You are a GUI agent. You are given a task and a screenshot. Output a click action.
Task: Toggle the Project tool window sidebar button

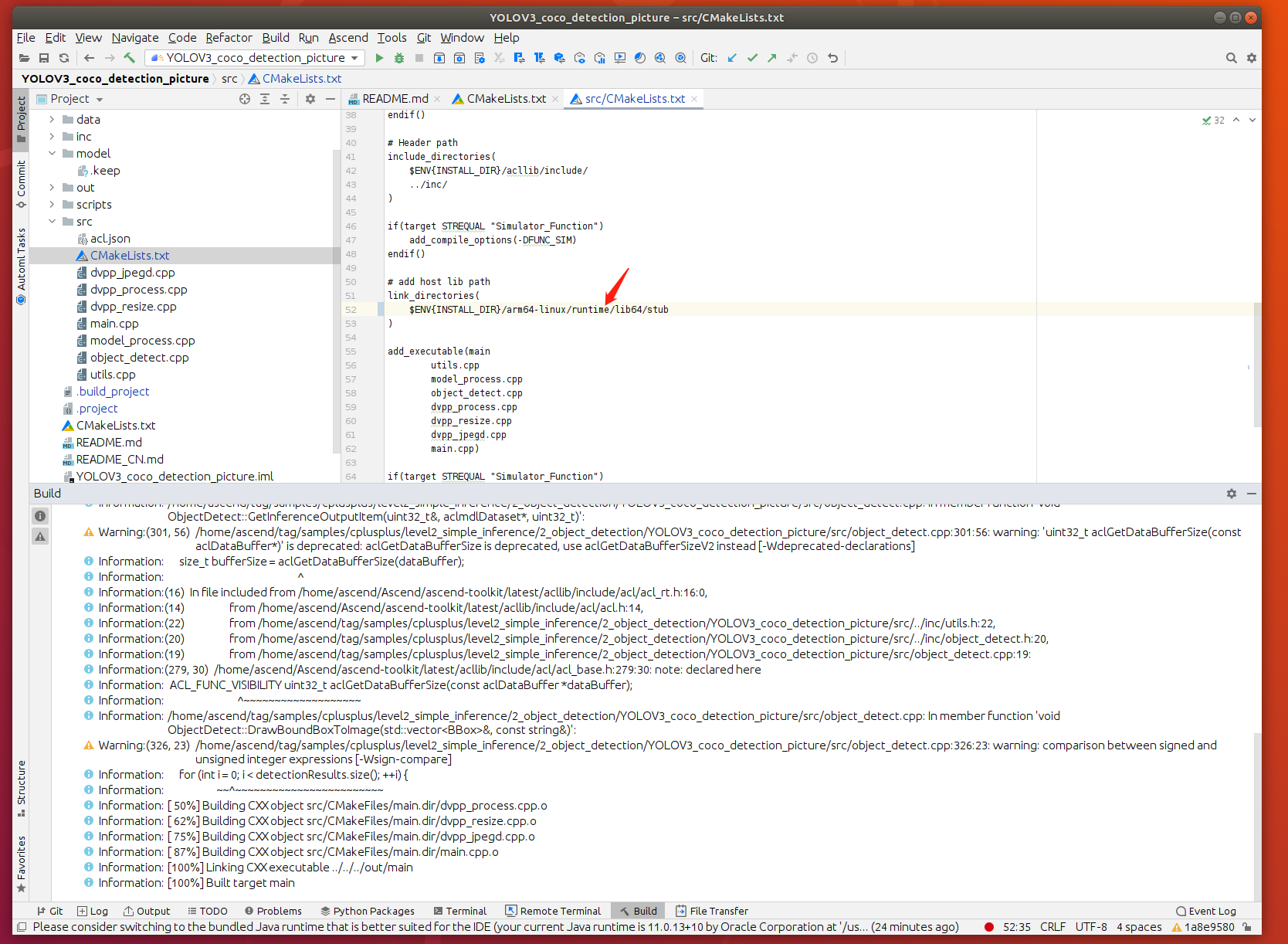click(21, 119)
